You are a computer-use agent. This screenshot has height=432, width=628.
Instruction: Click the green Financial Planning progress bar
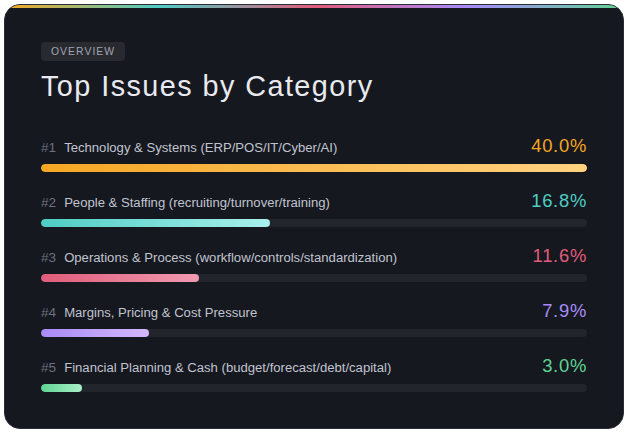click(61, 388)
